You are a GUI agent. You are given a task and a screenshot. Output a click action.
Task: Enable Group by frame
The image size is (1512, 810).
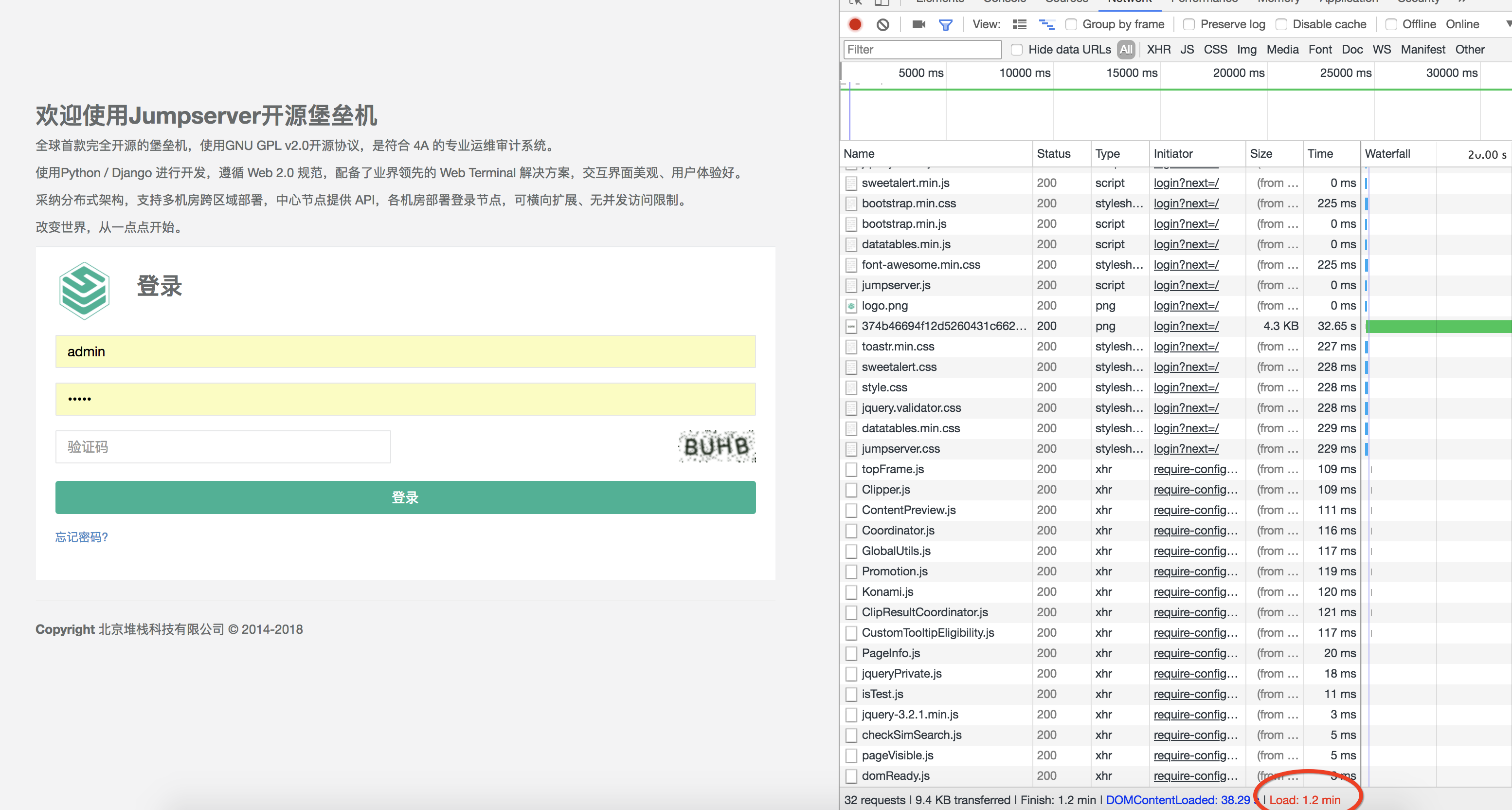(x=1071, y=24)
